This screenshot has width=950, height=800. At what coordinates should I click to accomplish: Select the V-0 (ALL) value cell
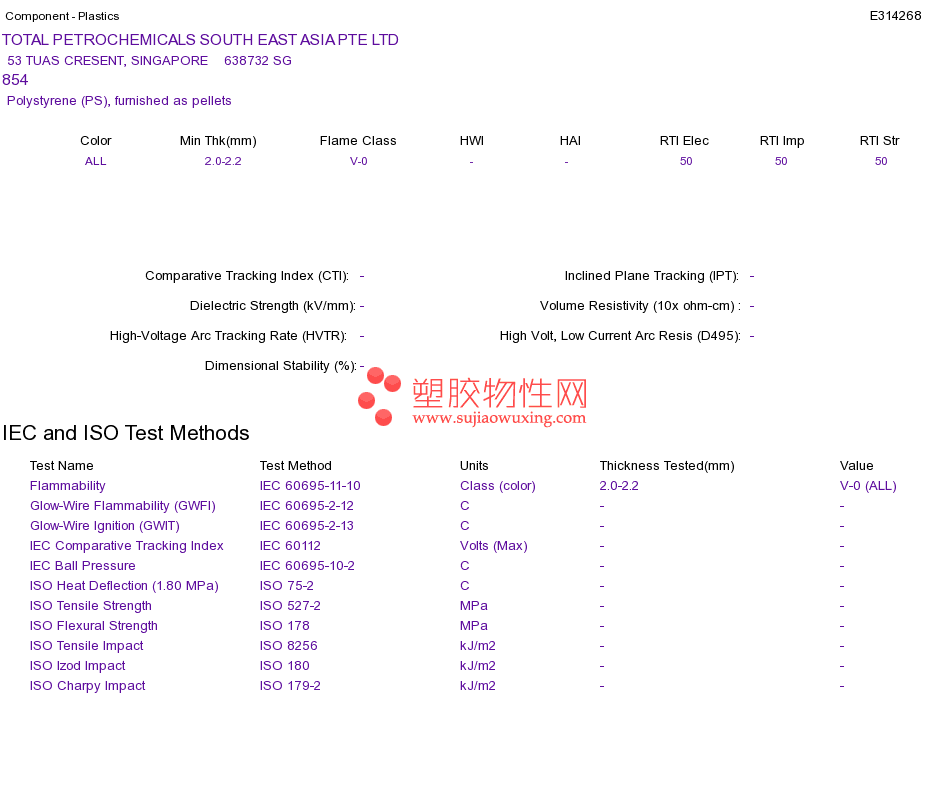[x=868, y=485]
